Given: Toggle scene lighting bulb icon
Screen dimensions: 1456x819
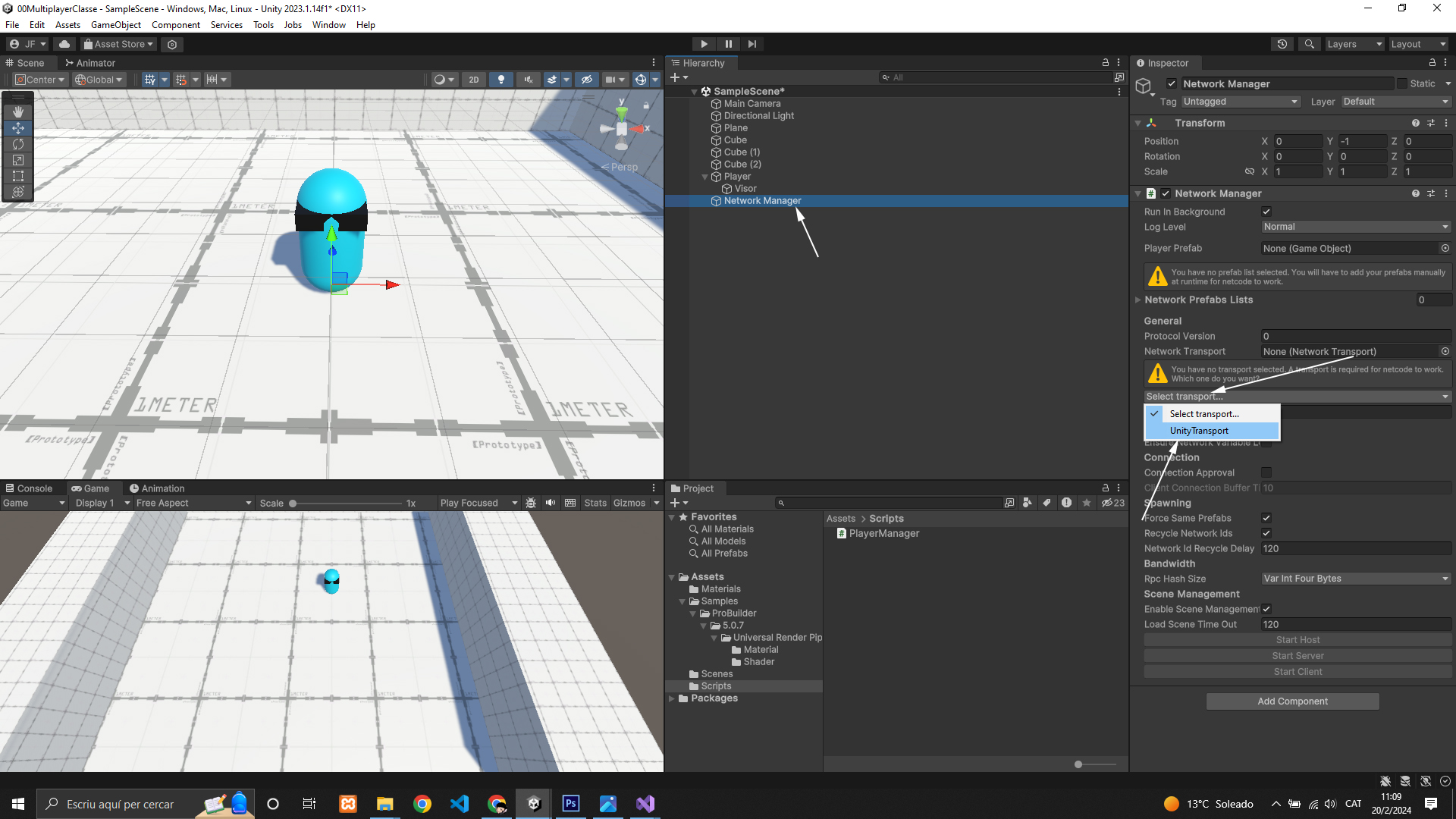Looking at the screenshot, I should [500, 80].
